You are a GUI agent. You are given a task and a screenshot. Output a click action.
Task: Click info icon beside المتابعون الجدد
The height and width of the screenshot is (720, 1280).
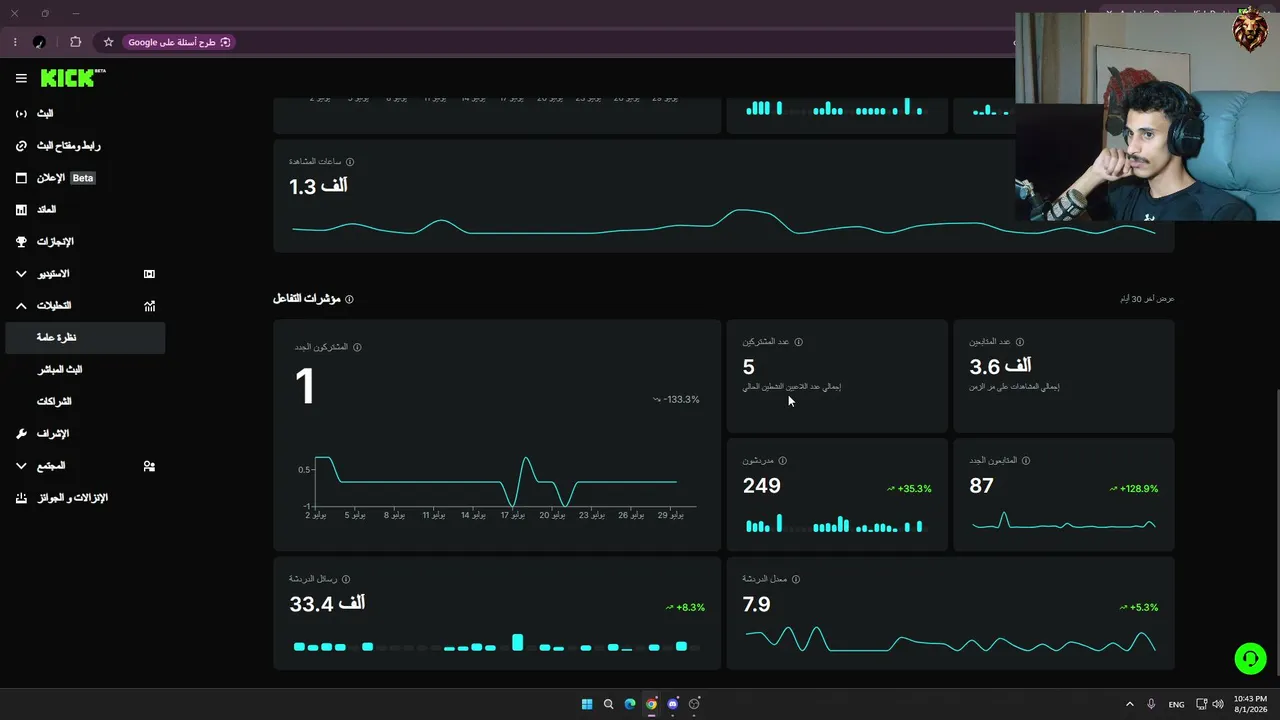click(x=1026, y=461)
